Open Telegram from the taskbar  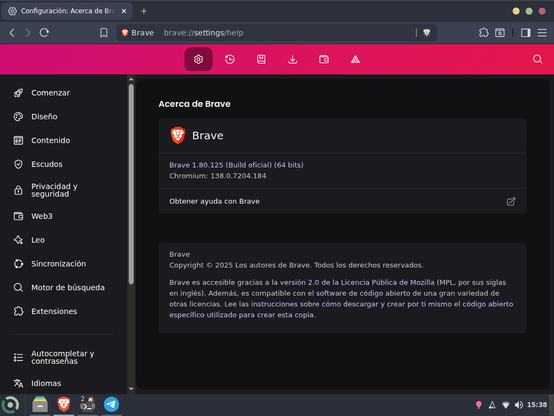(111, 404)
